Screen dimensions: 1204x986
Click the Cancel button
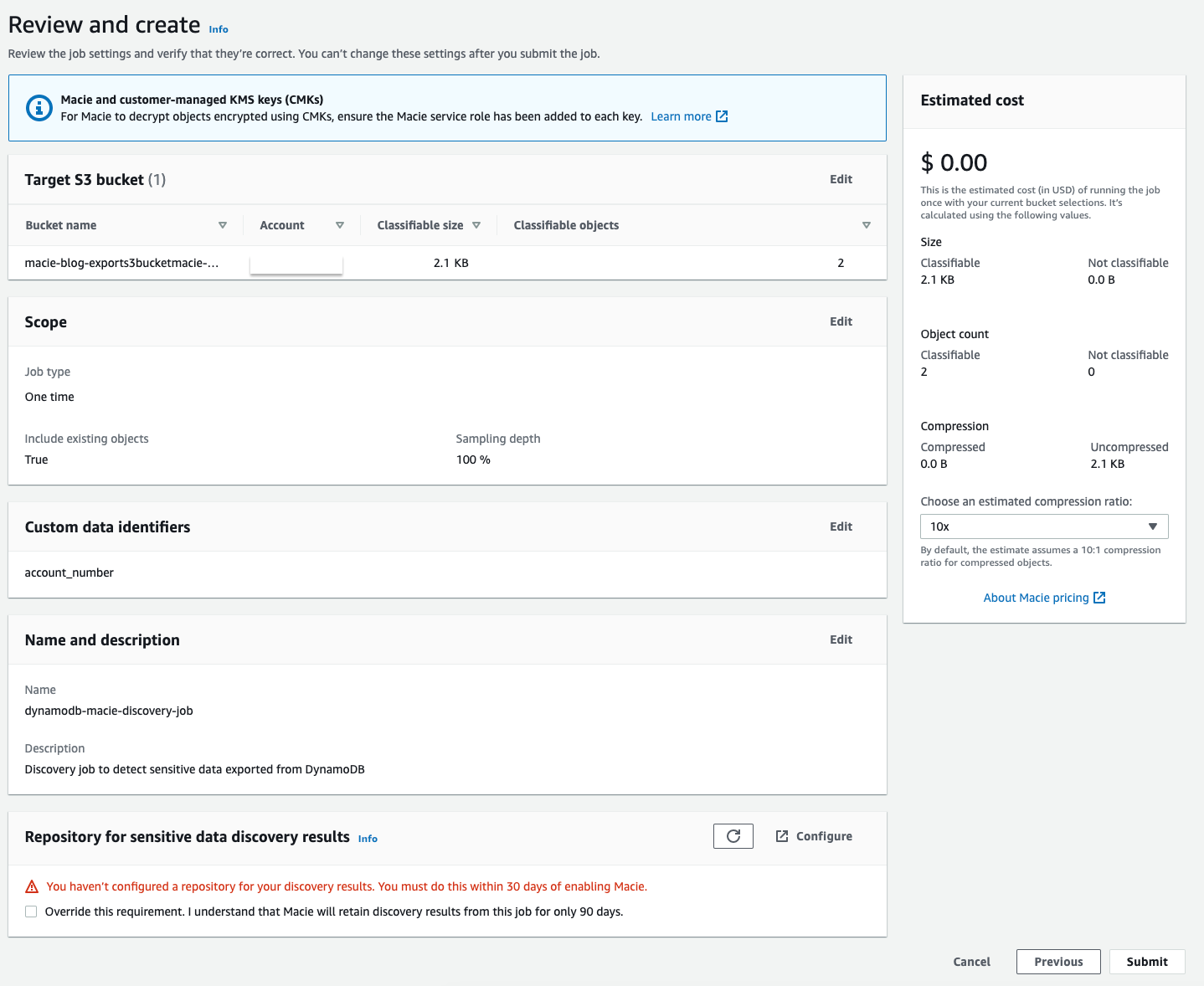click(x=970, y=961)
